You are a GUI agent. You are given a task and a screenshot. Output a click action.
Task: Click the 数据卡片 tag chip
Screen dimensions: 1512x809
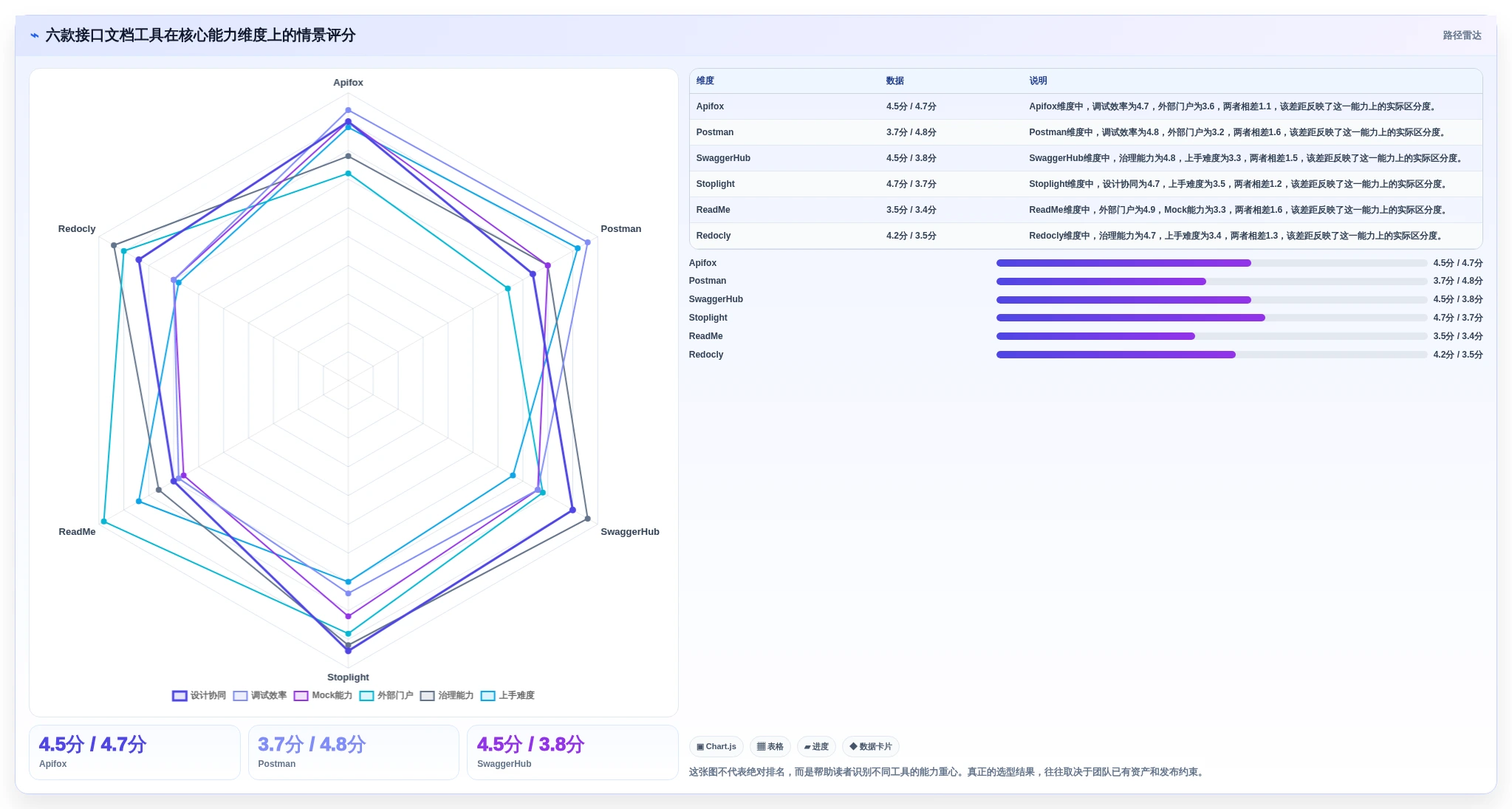click(x=871, y=746)
